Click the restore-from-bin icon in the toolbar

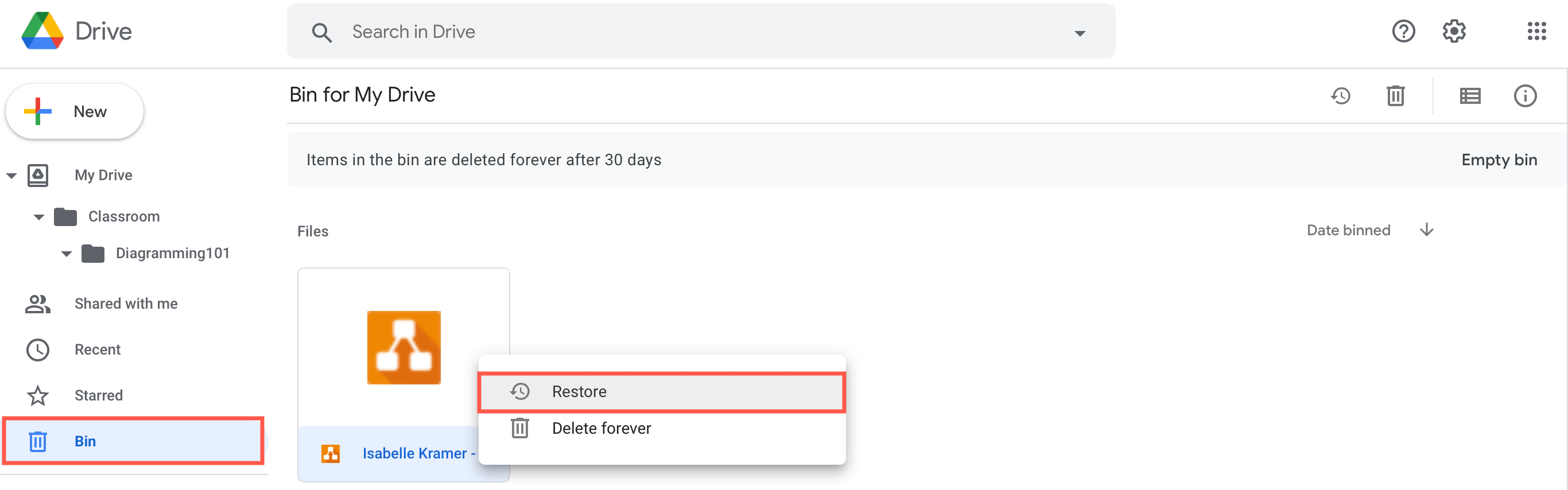(x=1341, y=96)
